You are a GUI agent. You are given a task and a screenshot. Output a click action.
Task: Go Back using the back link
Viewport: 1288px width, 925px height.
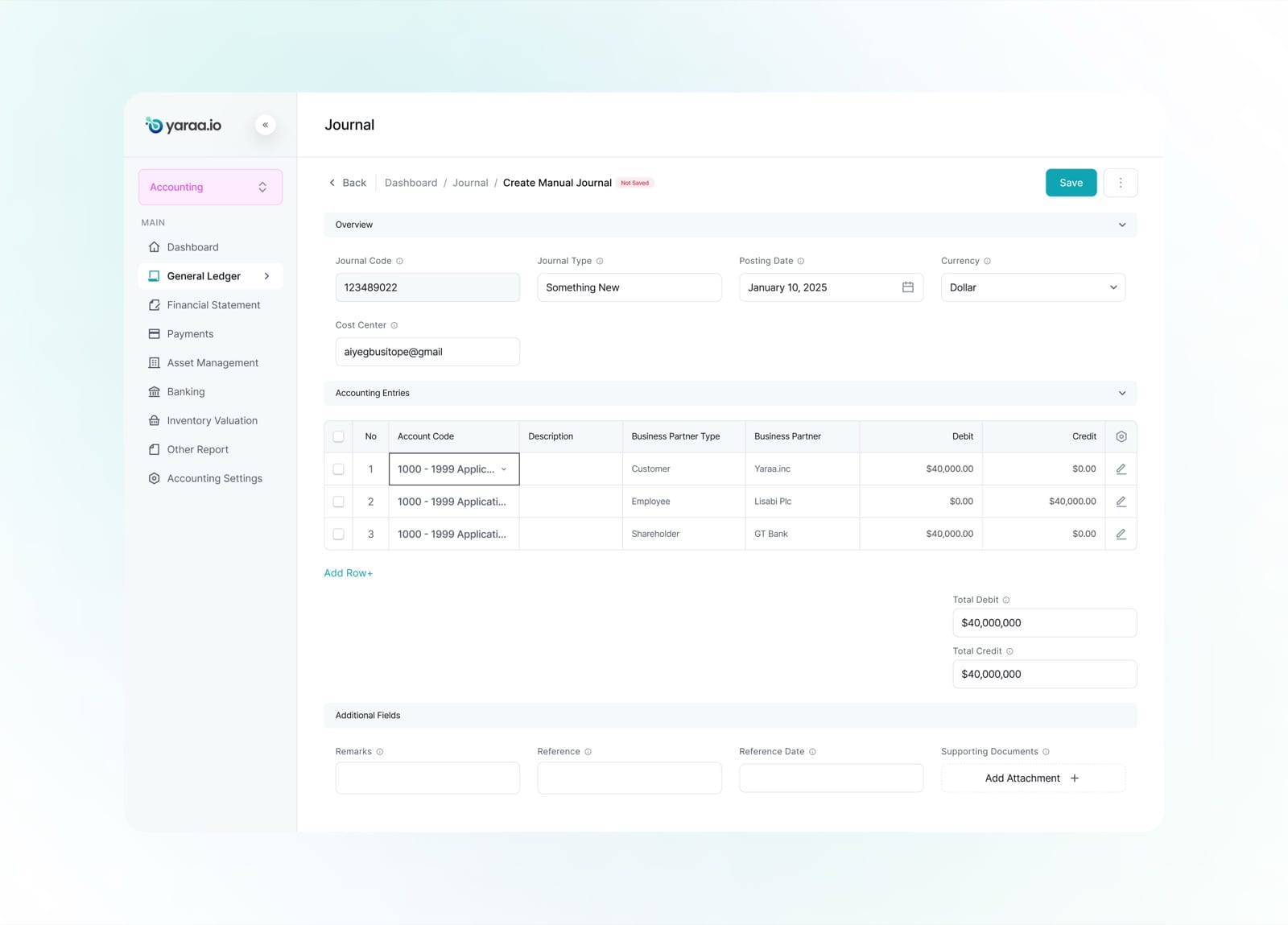pyautogui.click(x=348, y=183)
